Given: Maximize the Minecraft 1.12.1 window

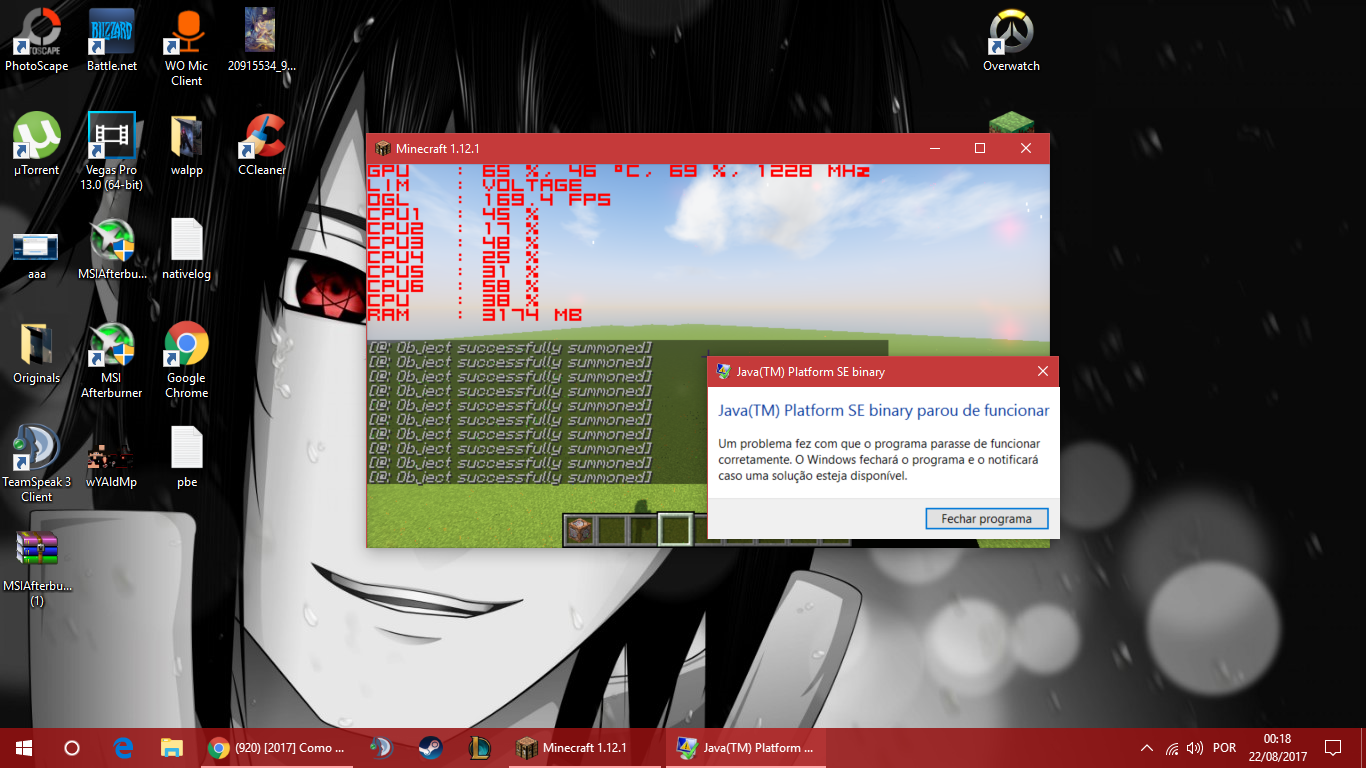Looking at the screenshot, I should 980,148.
